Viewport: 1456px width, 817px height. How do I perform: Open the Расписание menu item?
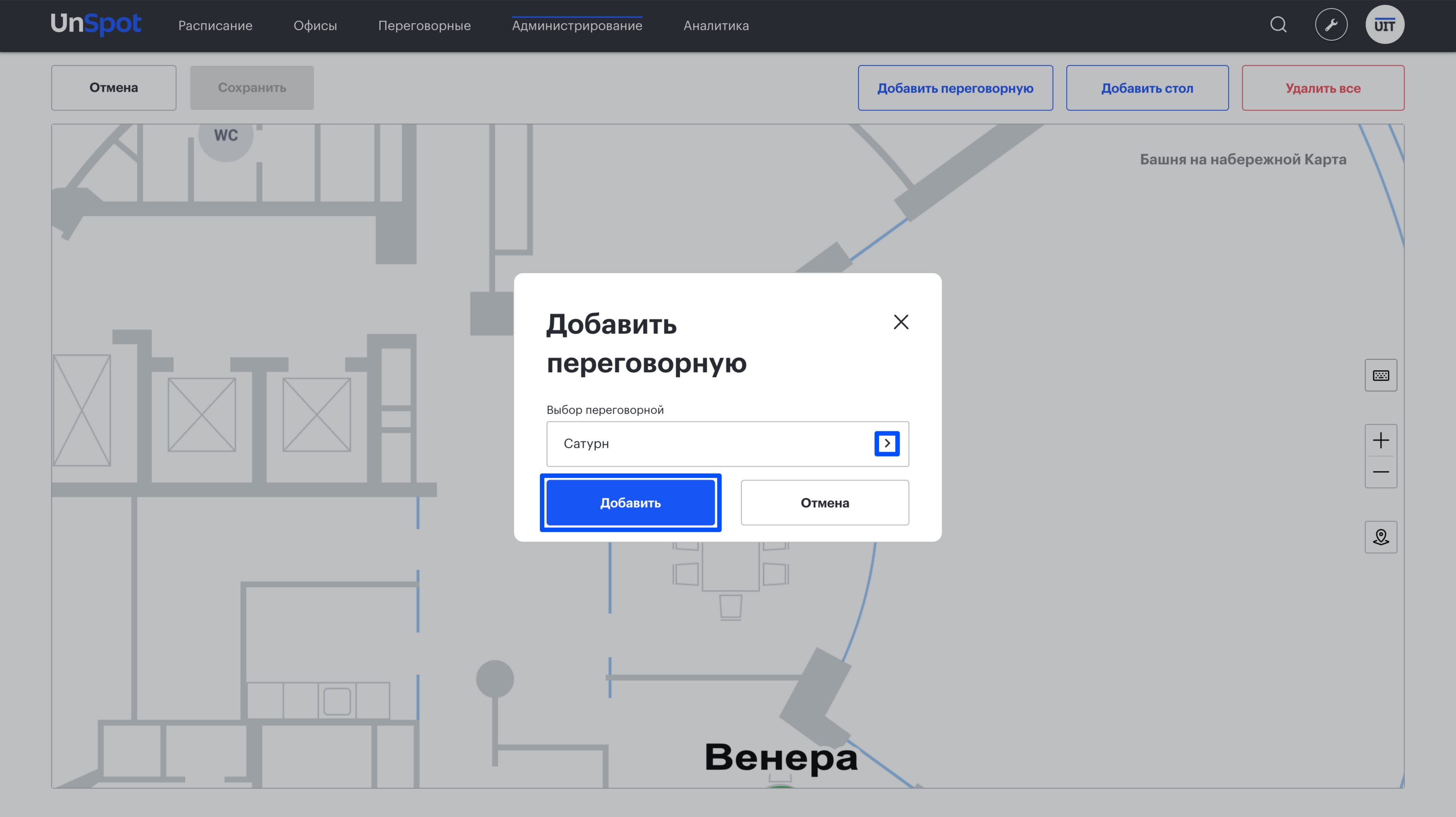tap(215, 26)
